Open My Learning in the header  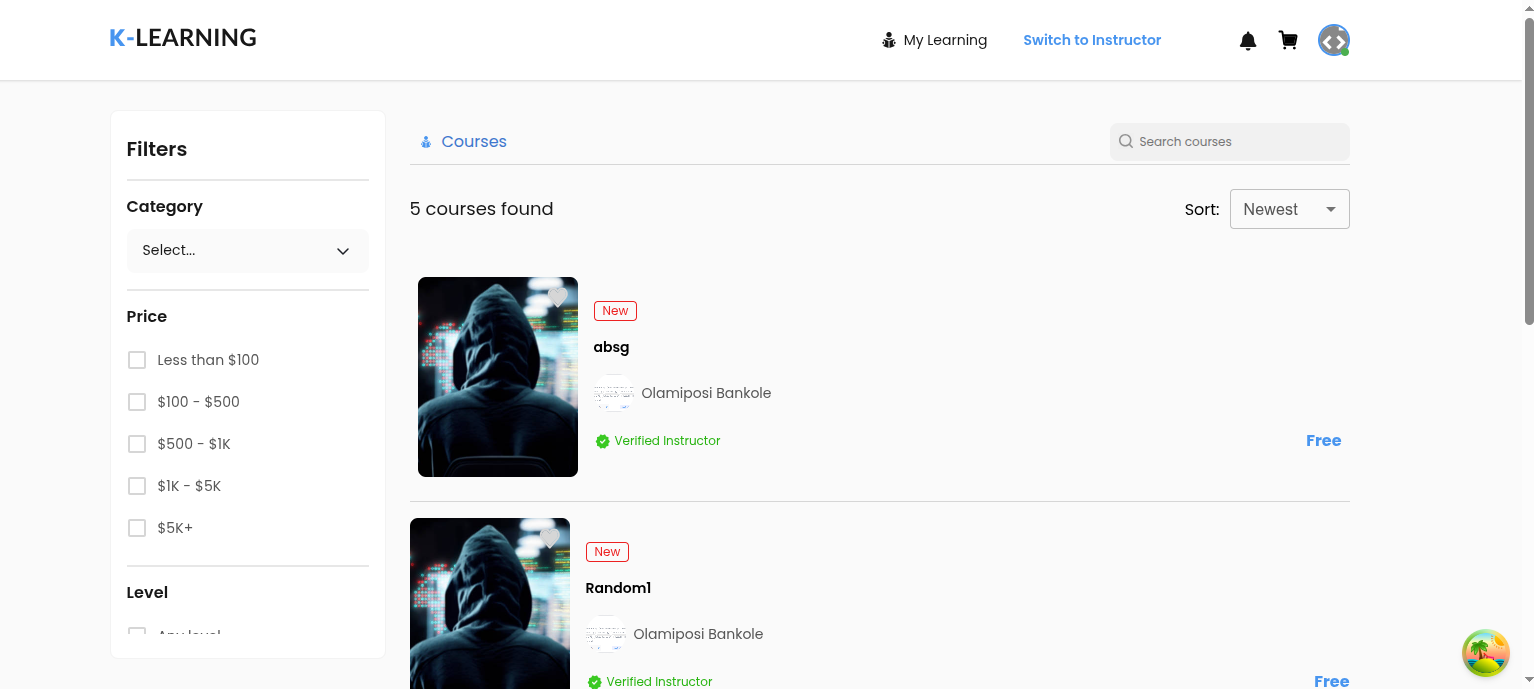[934, 40]
